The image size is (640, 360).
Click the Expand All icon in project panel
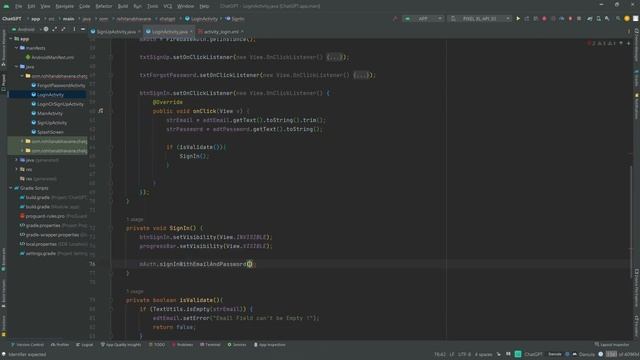pos(55,29)
